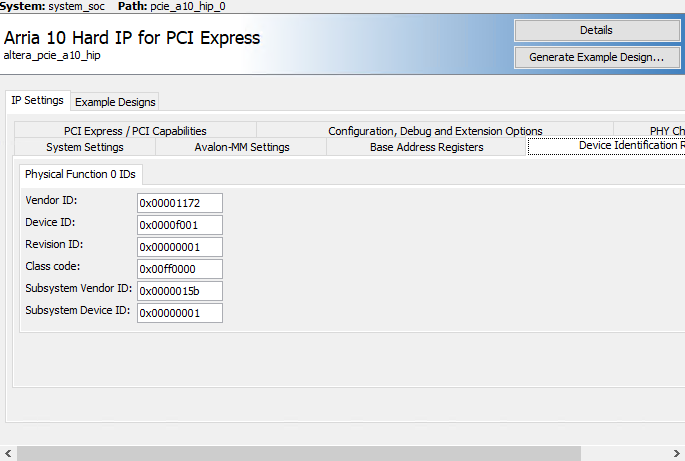685x461 pixels.
Task: Click the Subsystem Vendor ID field
Action: pos(180,291)
